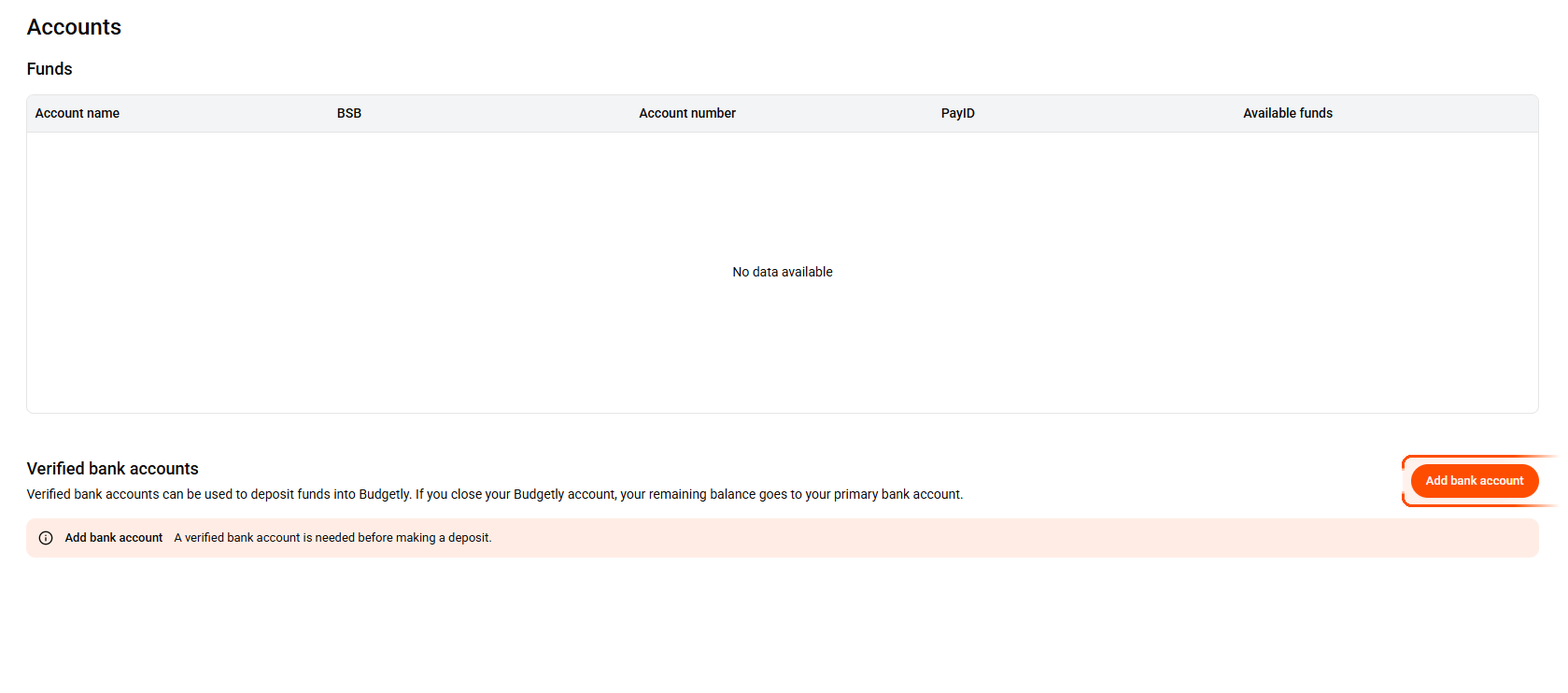Click the sentence about depositing funds into Budgetly
Image resolution: width=1568 pixels, height=693 pixels.
pyautogui.click(x=219, y=494)
